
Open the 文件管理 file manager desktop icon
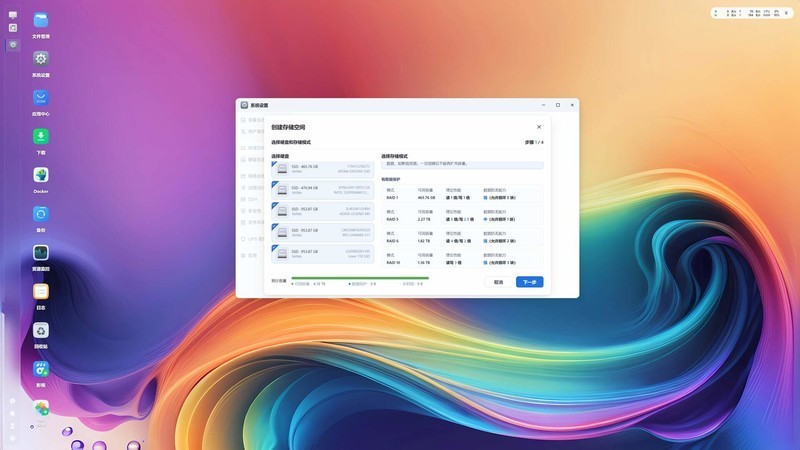(41, 20)
